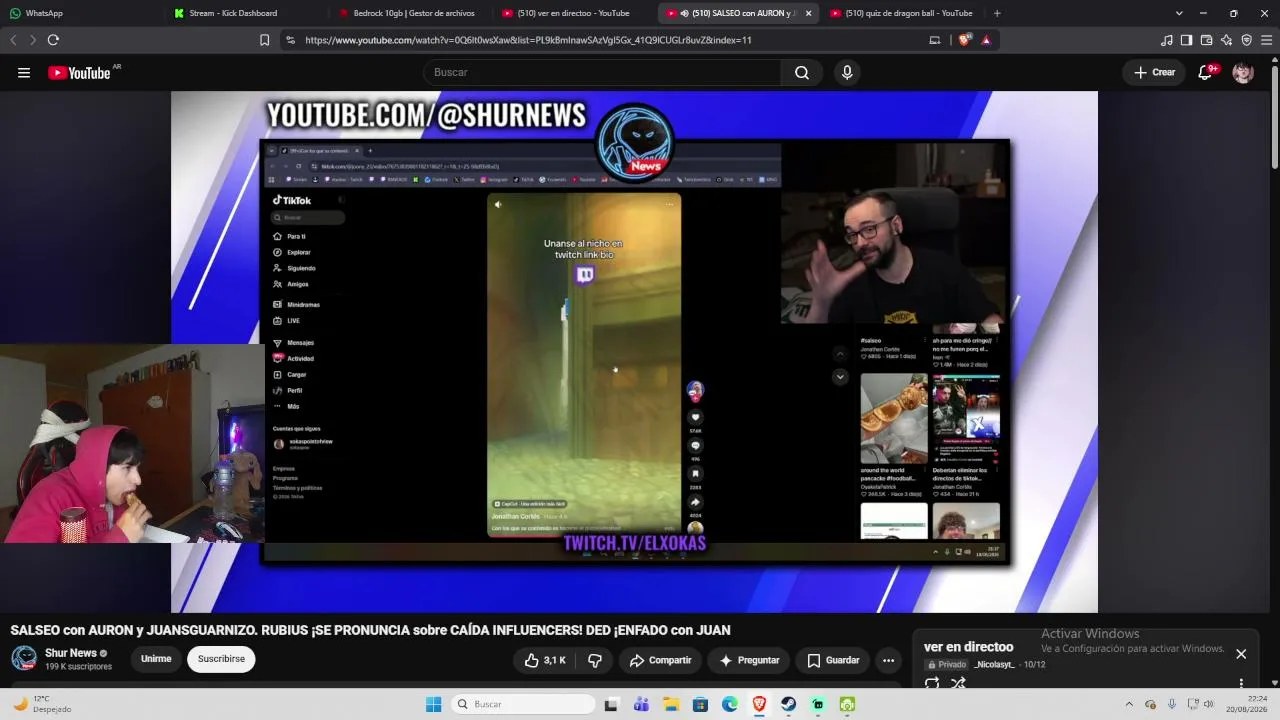Open the Brave VPN shield icon
Screen dimensions: 1280x720
point(1247,40)
